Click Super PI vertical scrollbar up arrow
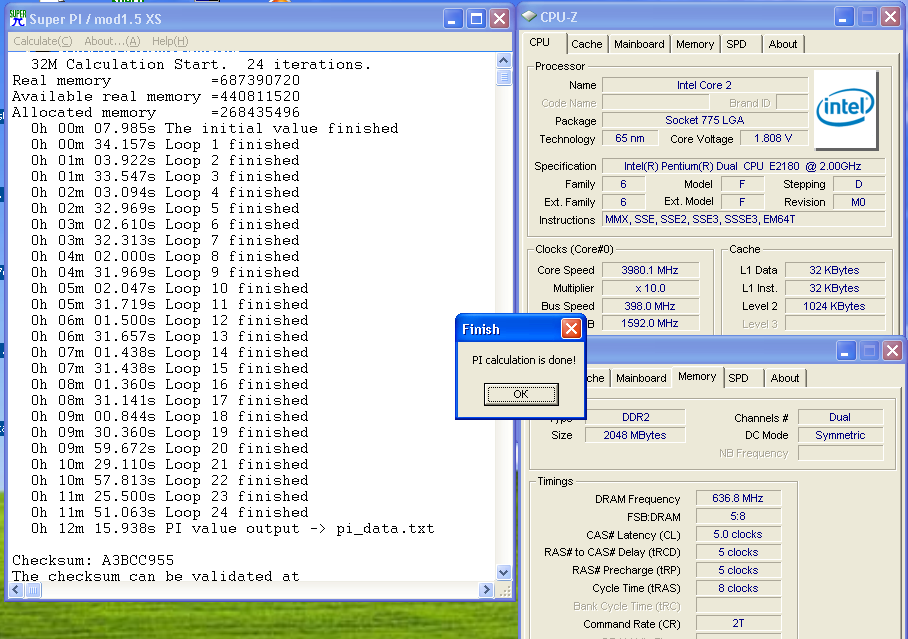The image size is (908, 639). (x=503, y=60)
